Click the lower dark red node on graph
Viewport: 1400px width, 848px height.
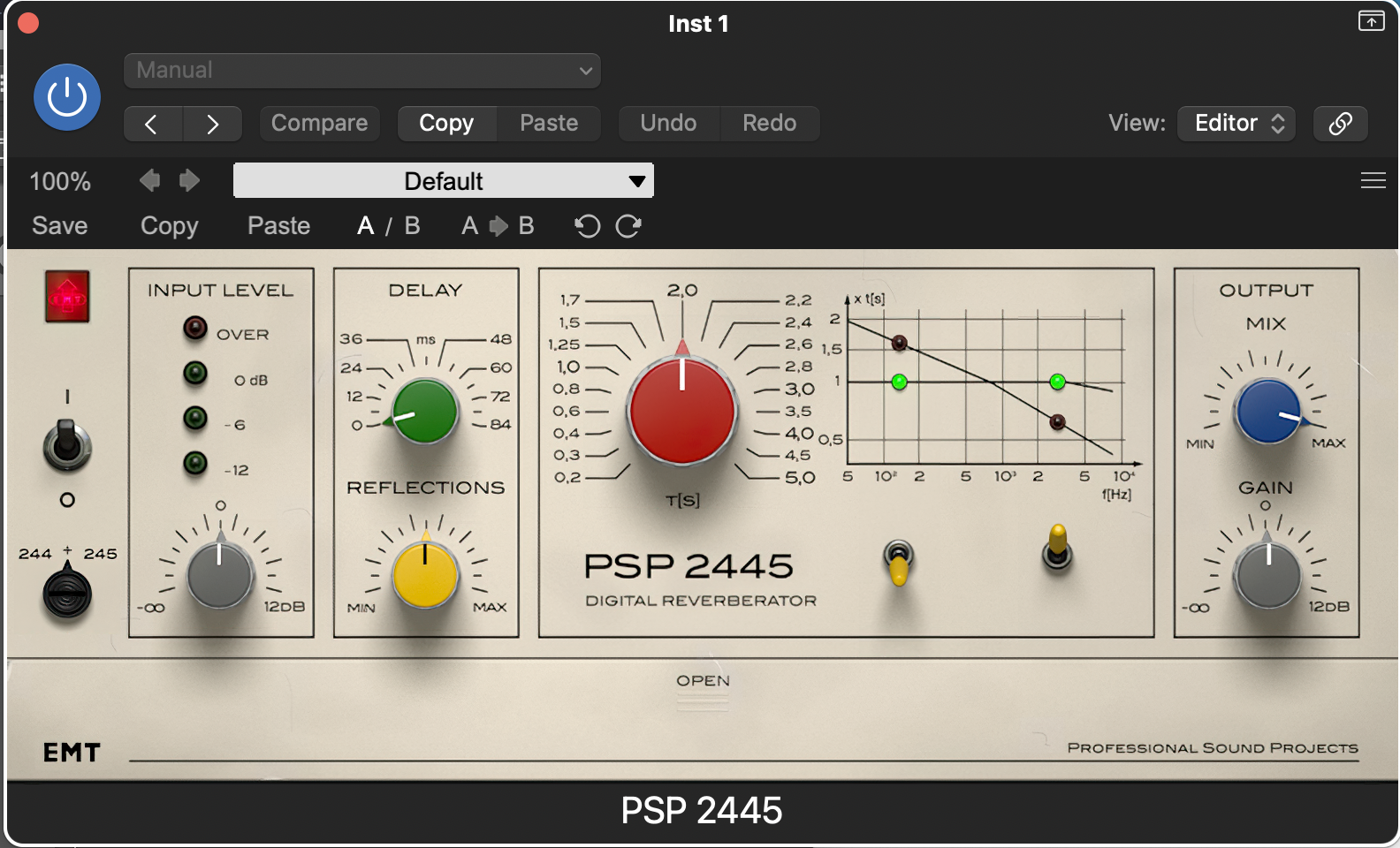point(1057,422)
